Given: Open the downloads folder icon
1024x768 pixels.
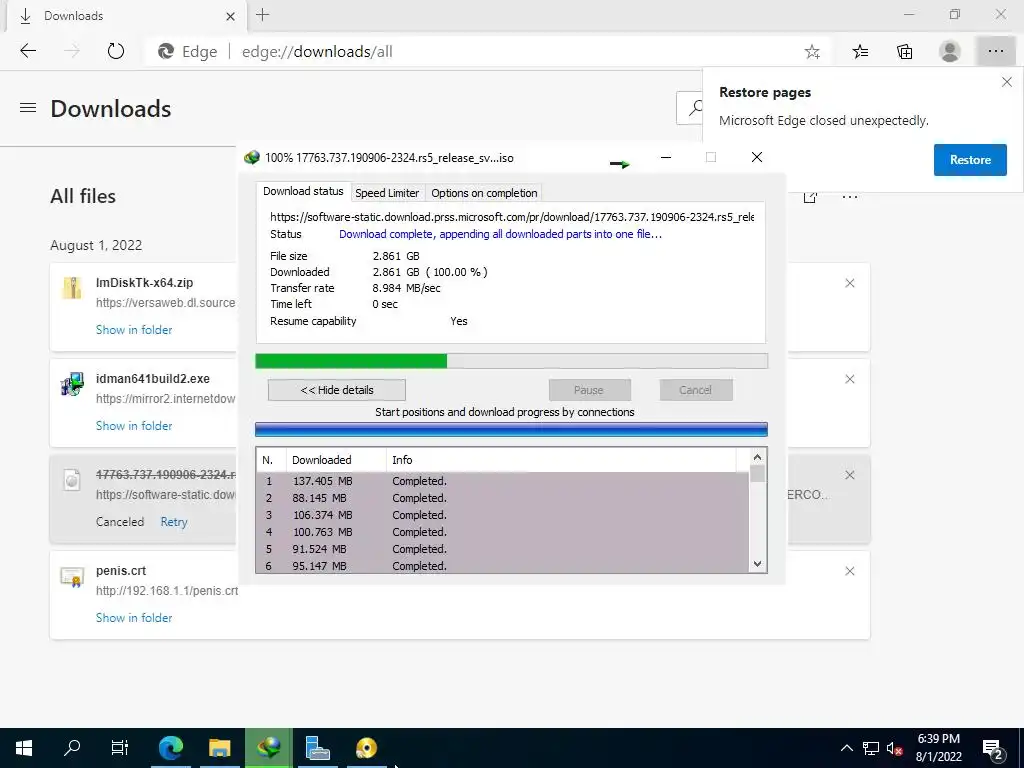Looking at the screenshot, I should pos(810,197).
